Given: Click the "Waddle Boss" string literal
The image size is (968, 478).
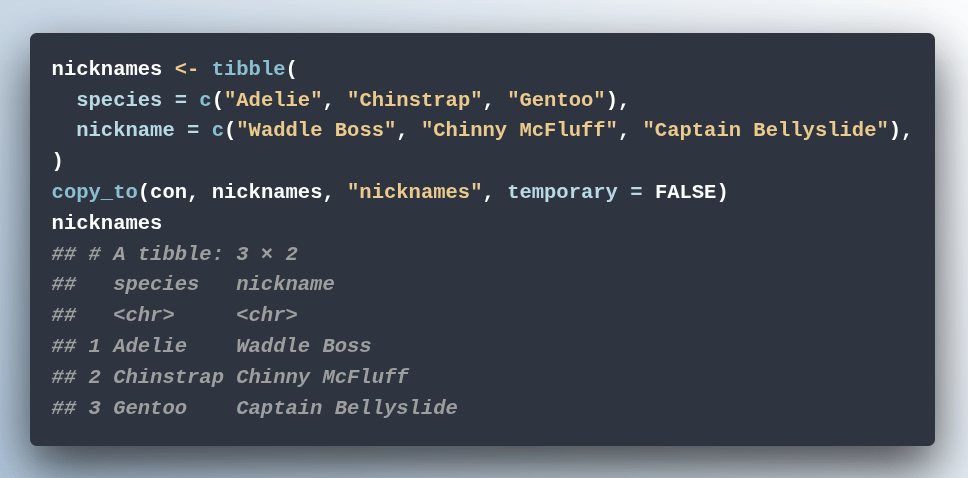Looking at the screenshot, I should tap(316, 130).
